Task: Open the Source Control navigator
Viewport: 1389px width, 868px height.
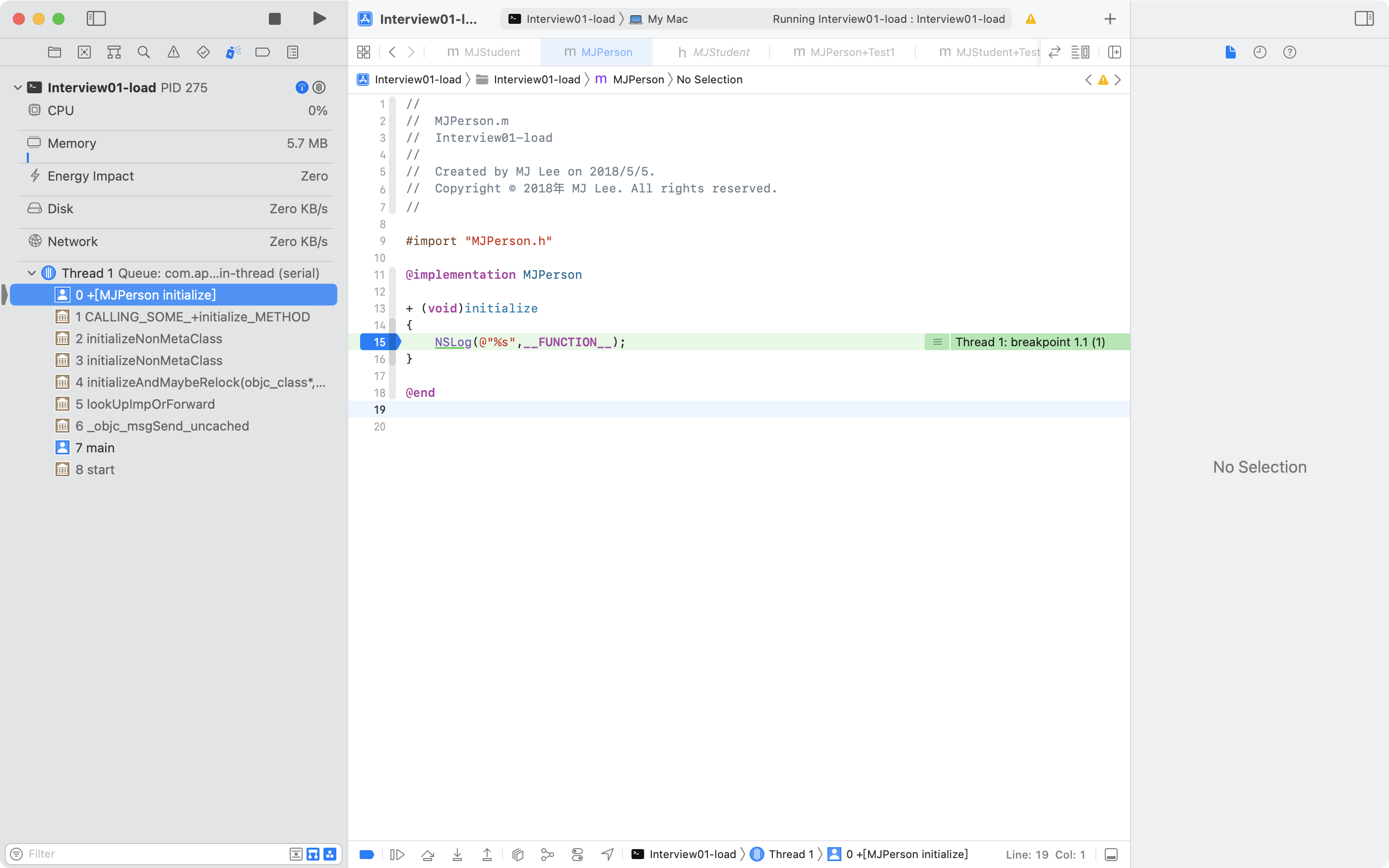Action: tap(84, 52)
